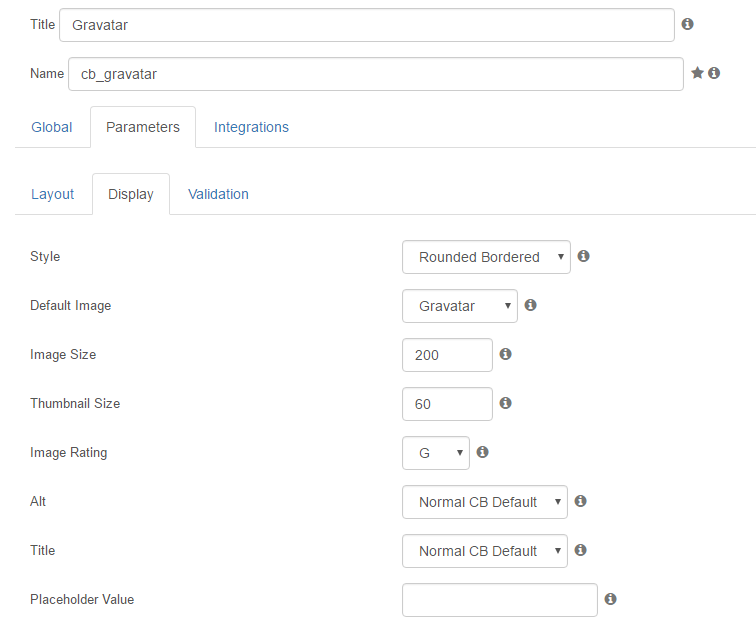
Task: Open the Layout sub-tab
Action: tap(53, 194)
